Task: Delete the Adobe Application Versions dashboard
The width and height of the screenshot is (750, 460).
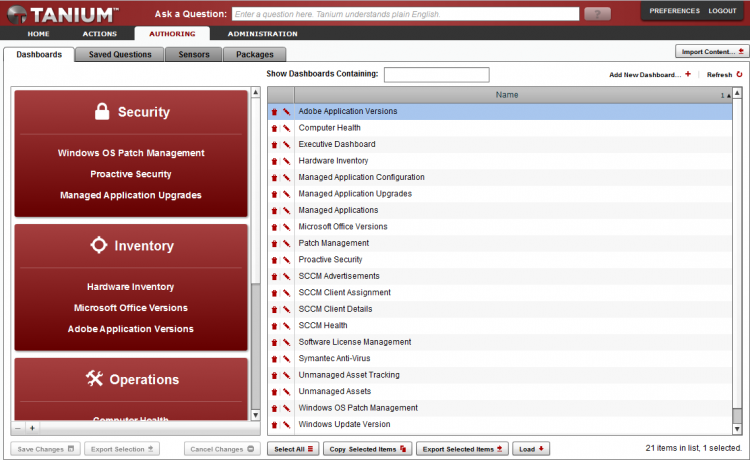Action: [x=275, y=111]
